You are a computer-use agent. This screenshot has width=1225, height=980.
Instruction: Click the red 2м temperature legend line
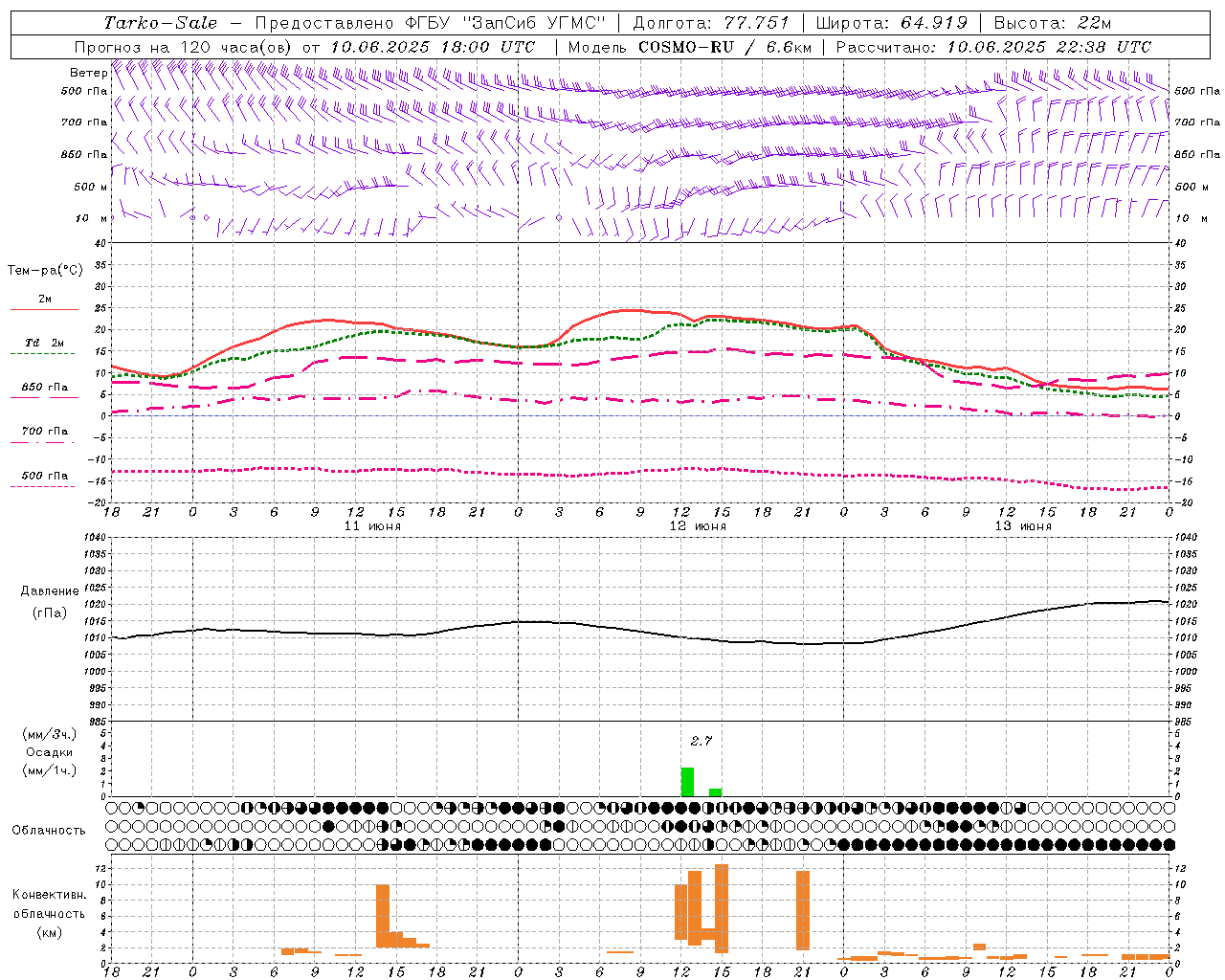click(44, 310)
